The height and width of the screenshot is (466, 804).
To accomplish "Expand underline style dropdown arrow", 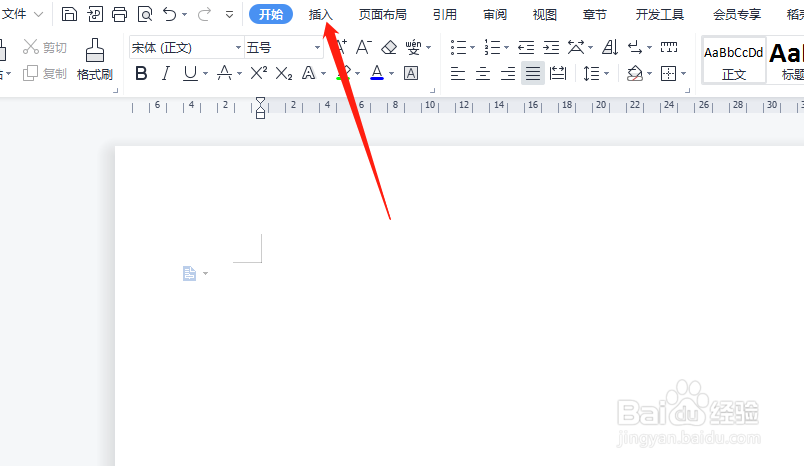I will [206, 74].
